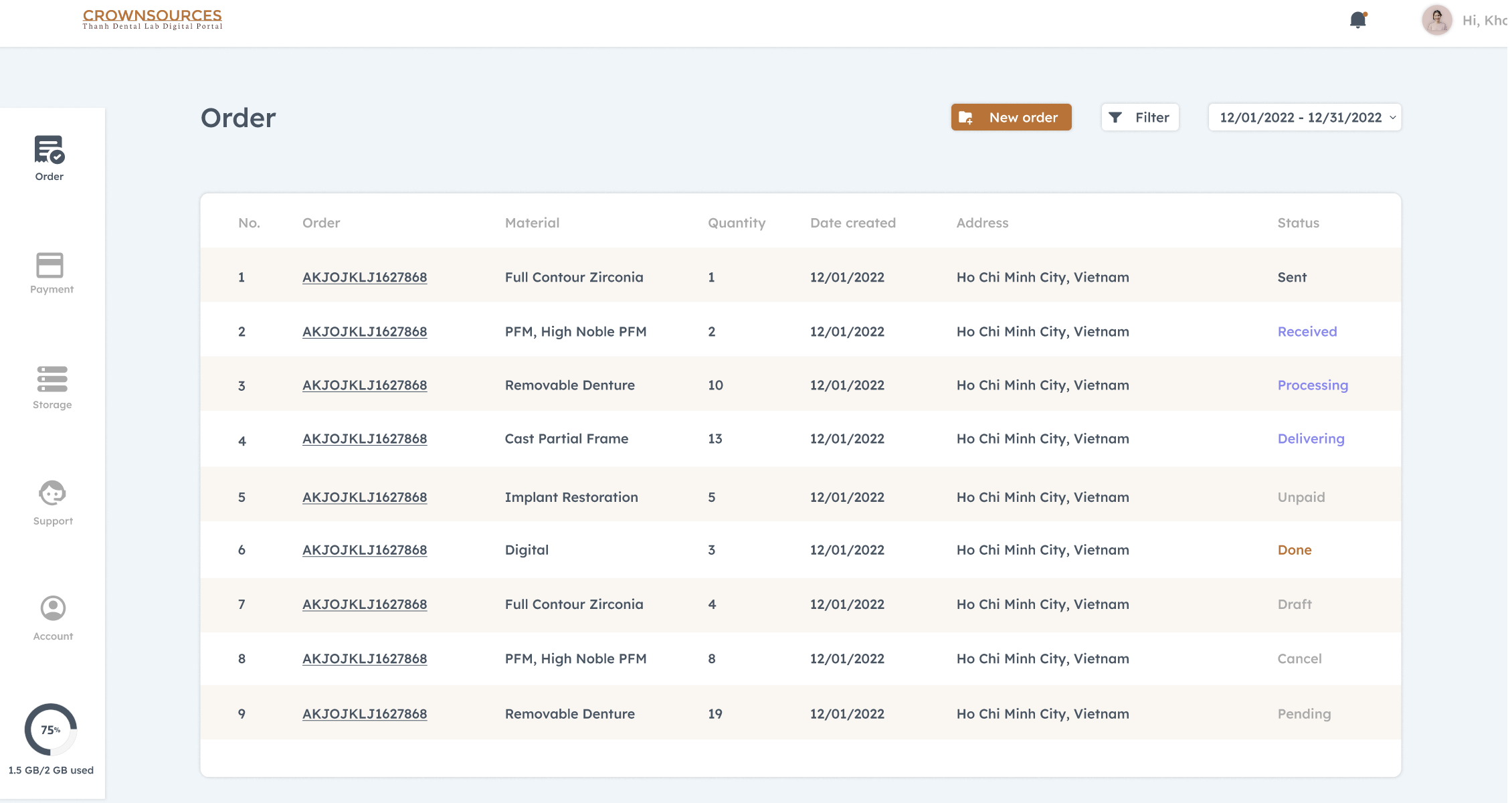The width and height of the screenshot is (1512, 803).
Task: Open the Support headset icon
Action: tap(52, 494)
